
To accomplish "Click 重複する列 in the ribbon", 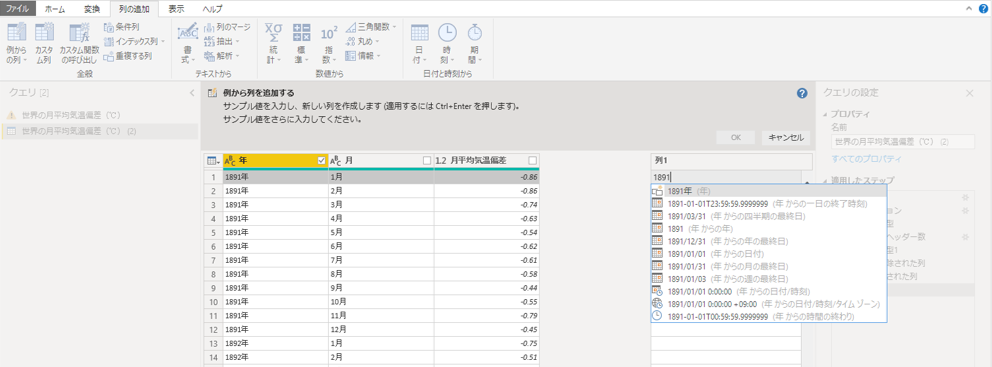I will [x=127, y=56].
